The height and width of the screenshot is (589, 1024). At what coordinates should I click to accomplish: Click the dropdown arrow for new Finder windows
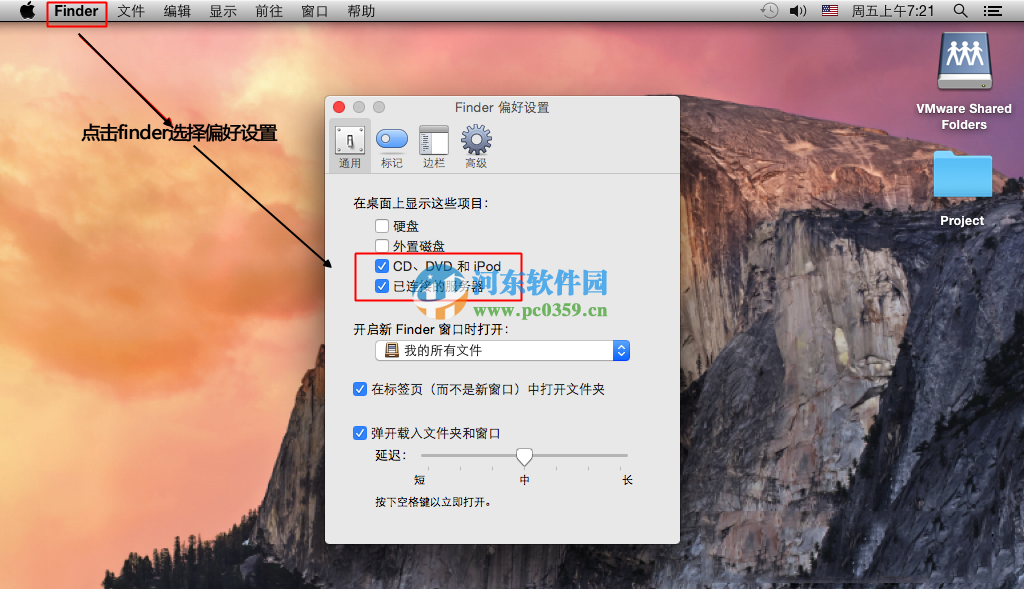coord(621,350)
